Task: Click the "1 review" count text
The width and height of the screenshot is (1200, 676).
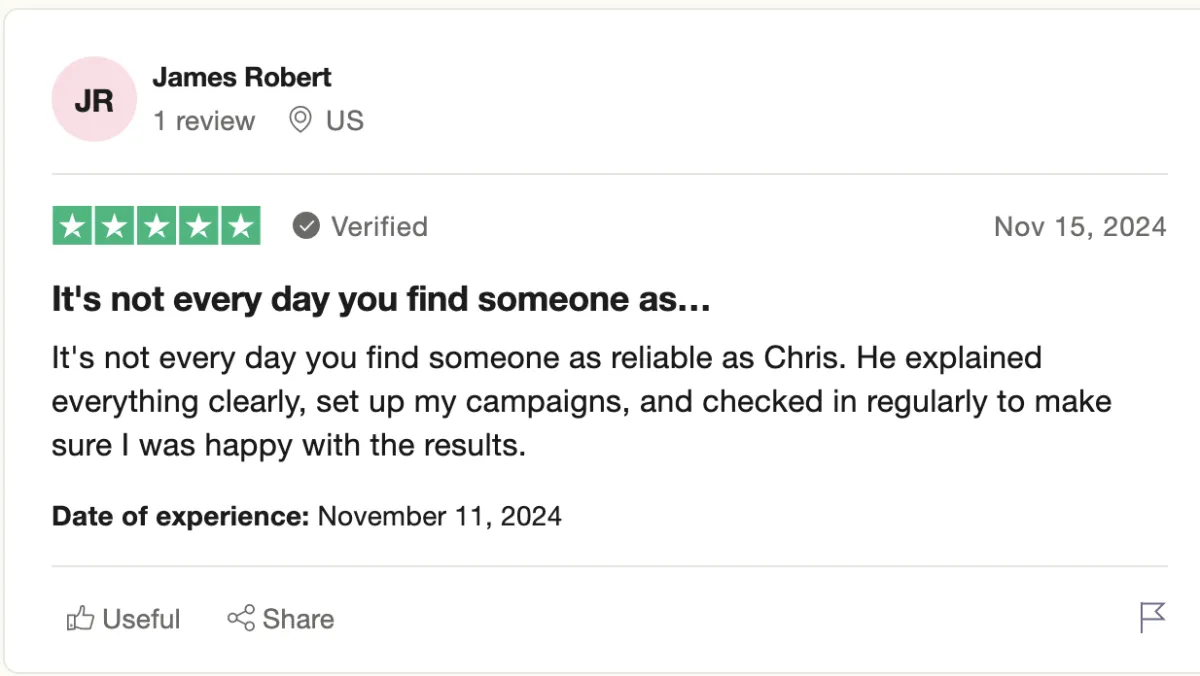Action: (204, 121)
